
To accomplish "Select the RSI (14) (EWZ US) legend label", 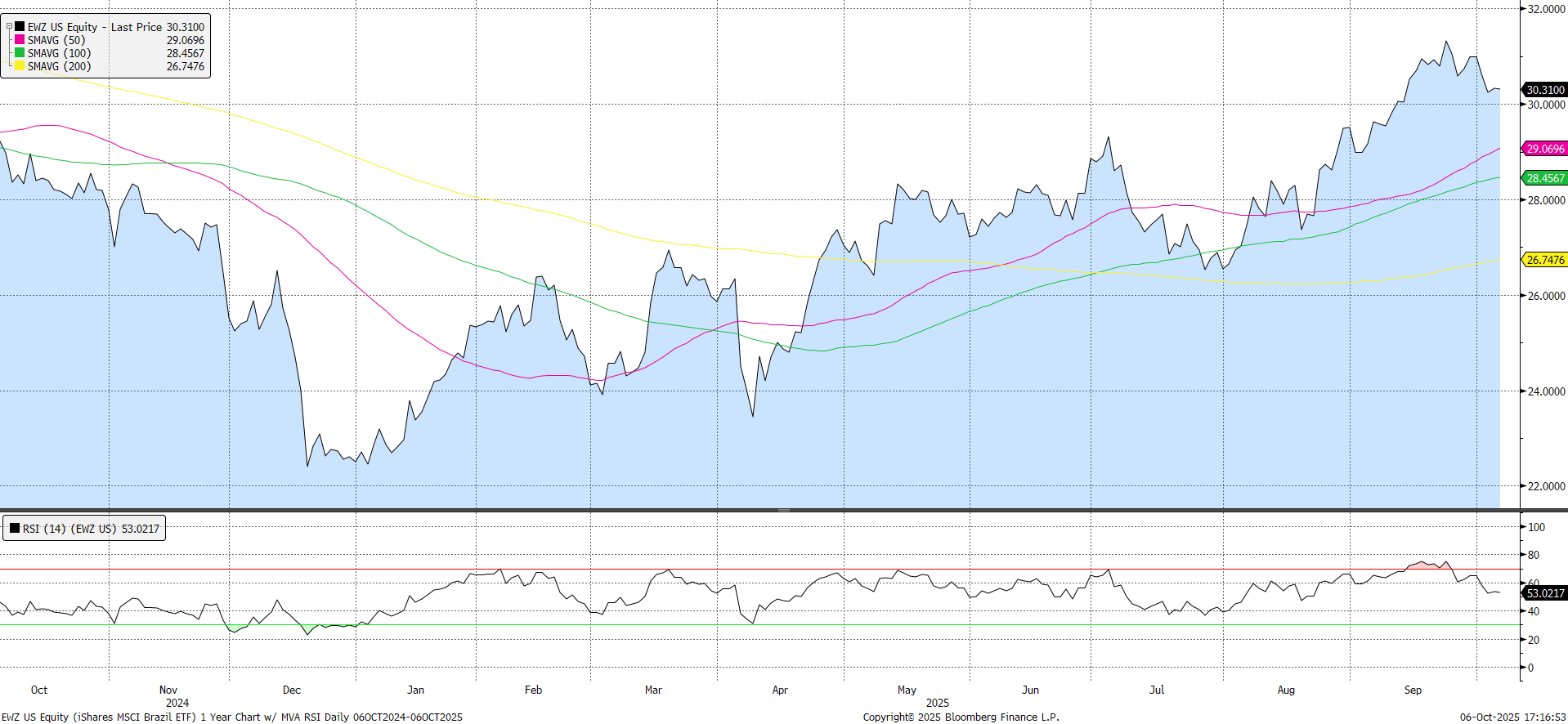I will [69, 529].
